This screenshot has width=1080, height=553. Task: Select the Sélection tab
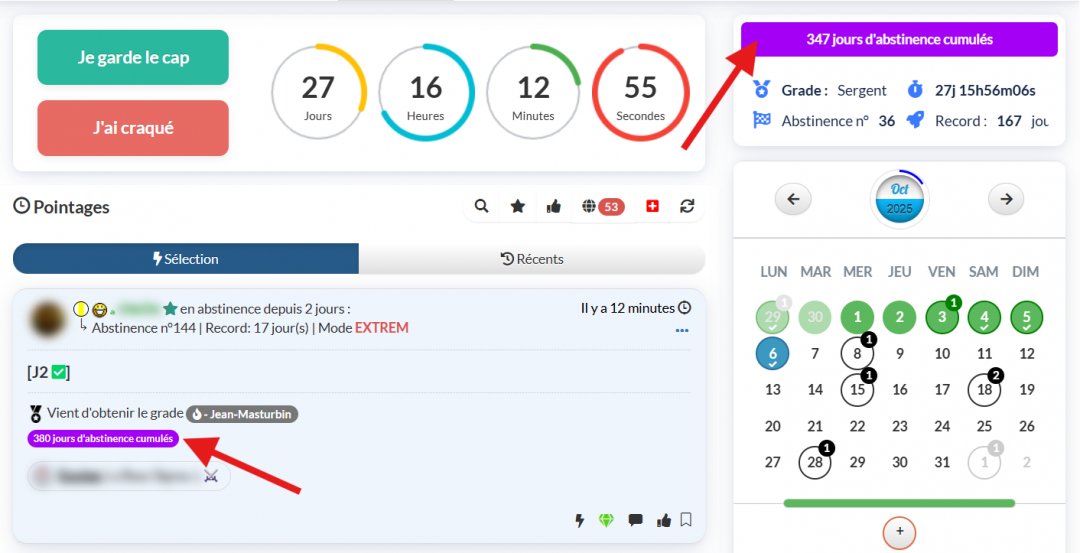point(185,259)
